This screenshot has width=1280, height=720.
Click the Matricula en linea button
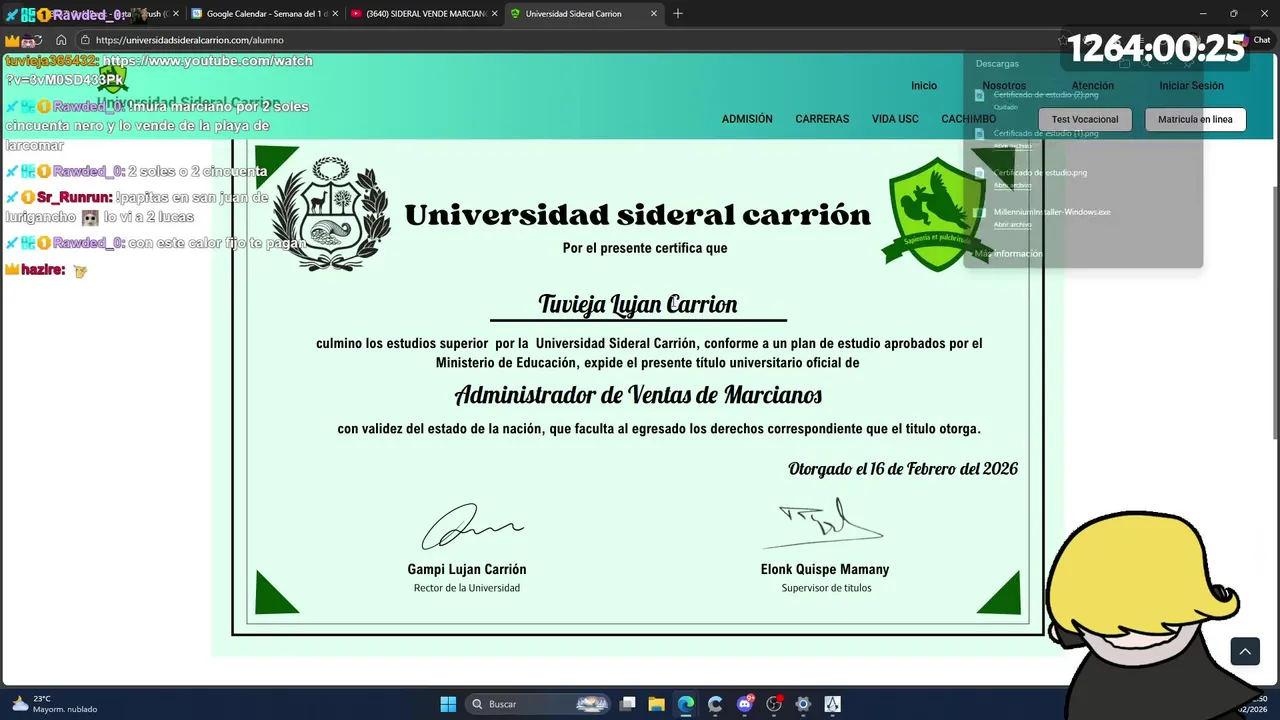click(x=1195, y=119)
